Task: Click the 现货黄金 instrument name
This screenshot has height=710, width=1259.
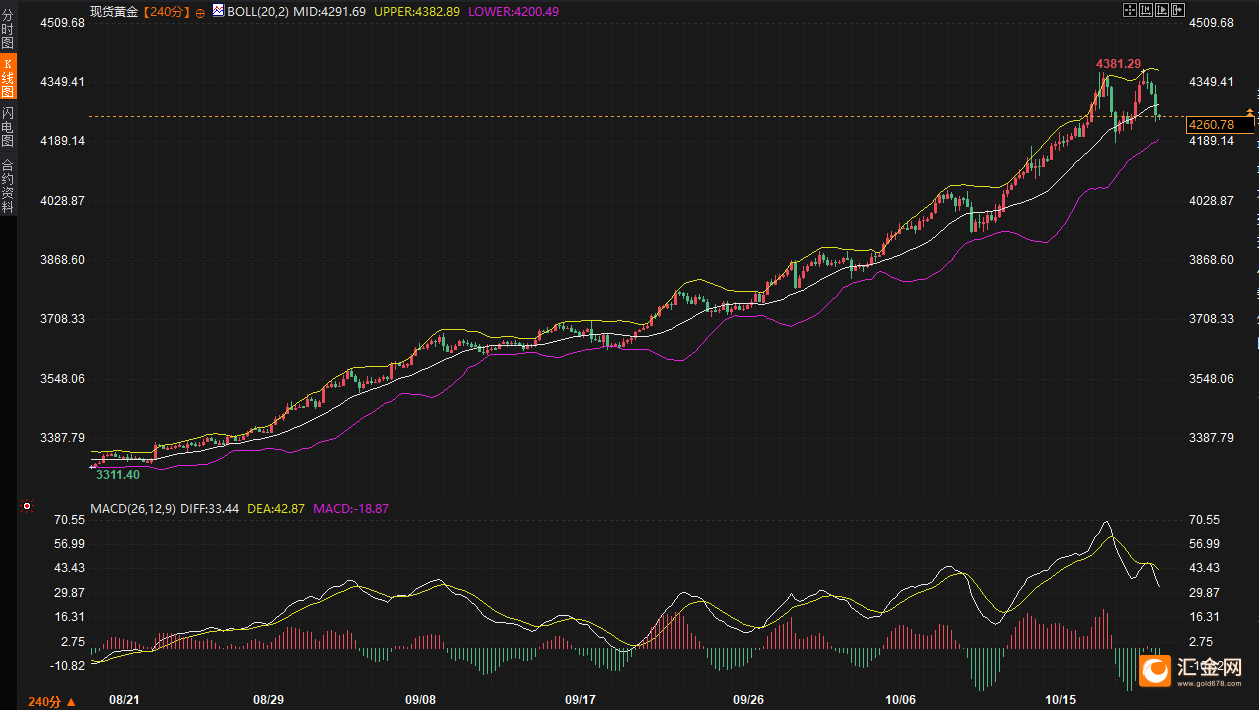Action: [x=113, y=11]
